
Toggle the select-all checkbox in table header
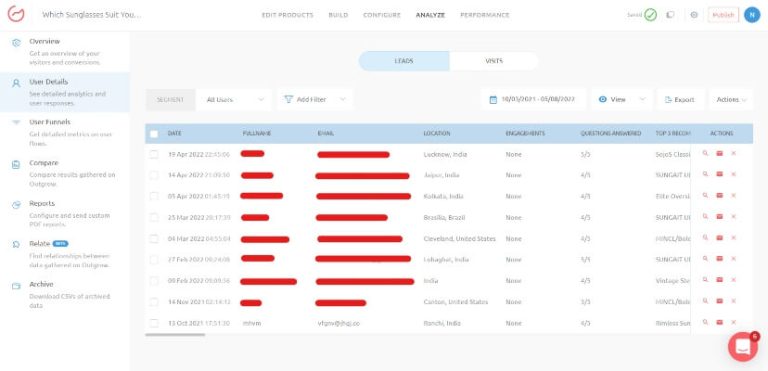click(x=154, y=134)
